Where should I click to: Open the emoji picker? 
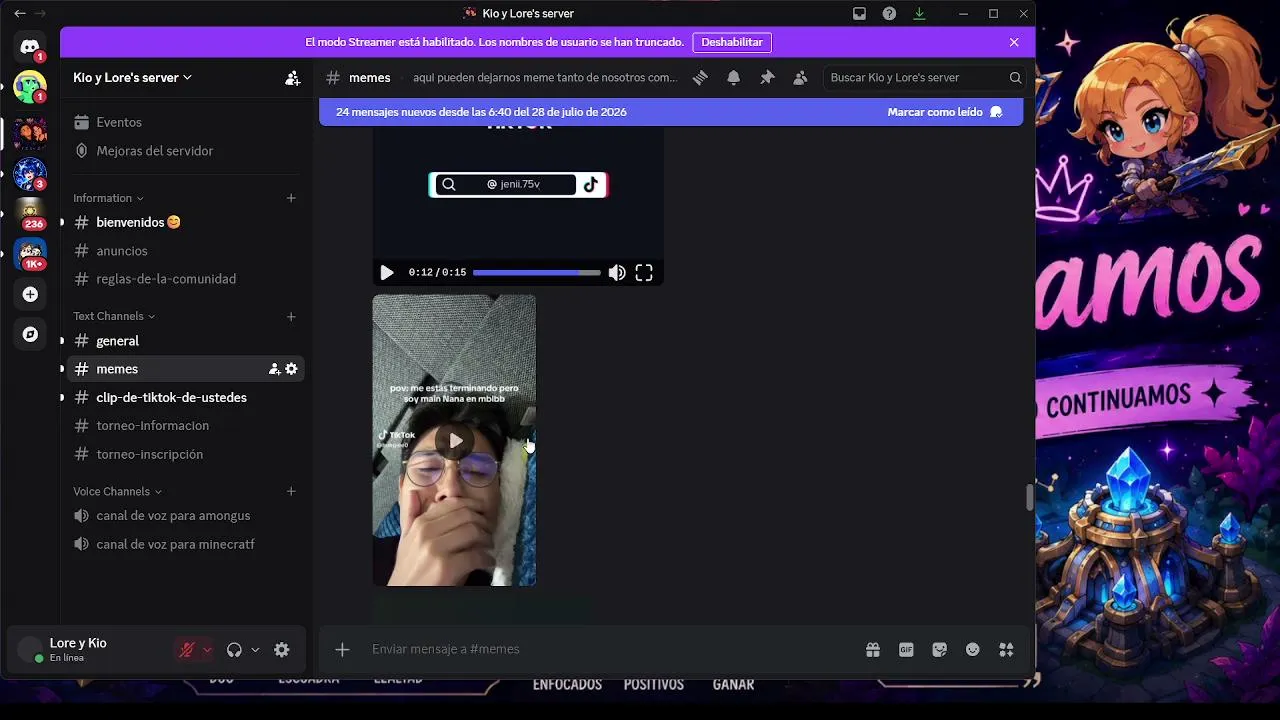tap(973, 650)
